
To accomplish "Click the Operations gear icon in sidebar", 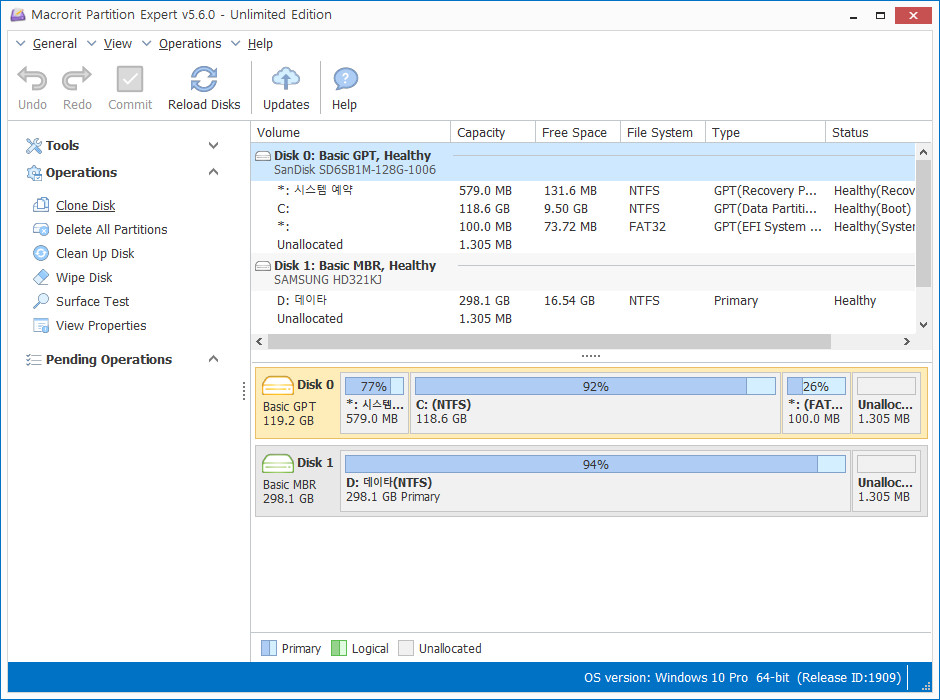I will [x=34, y=173].
